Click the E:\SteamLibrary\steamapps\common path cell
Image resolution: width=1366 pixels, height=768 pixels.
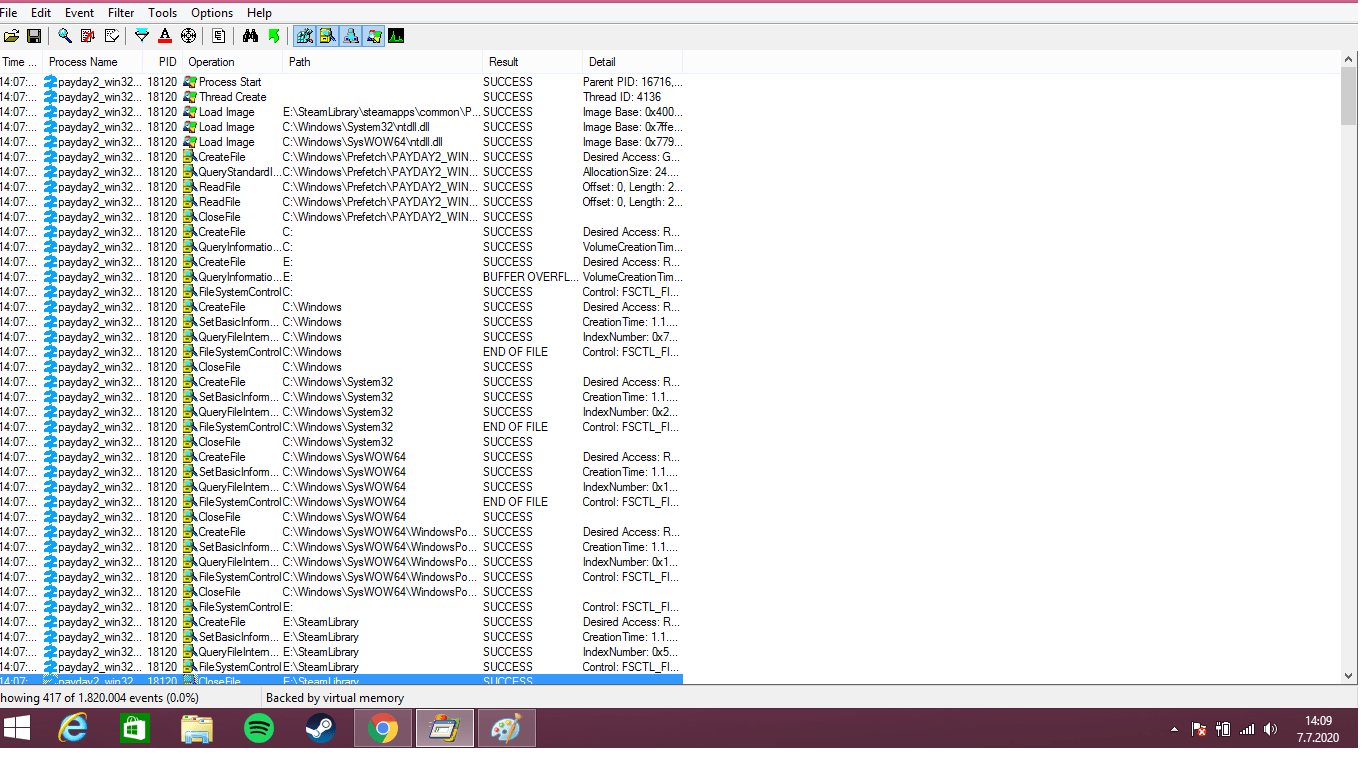[x=381, y=112]
